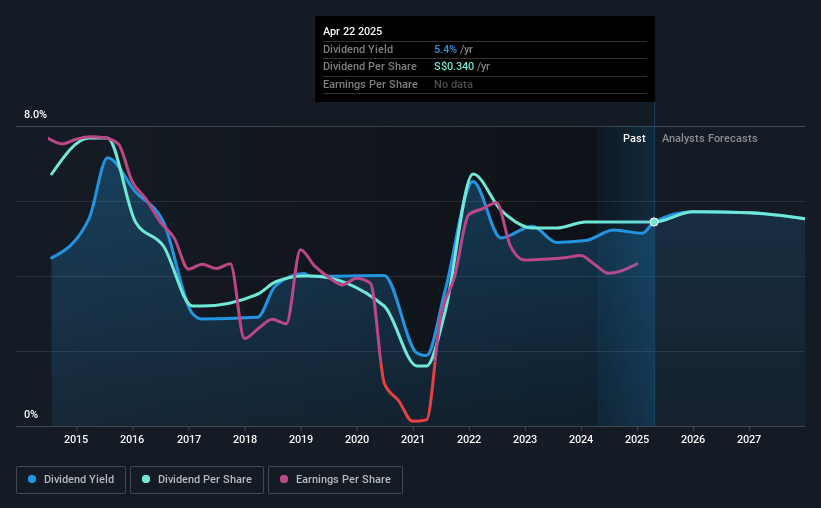The height and width of the screenshot is (508, 821).
Task: Click the 2027 x-axis label
Action: click(x=749, y=439)
